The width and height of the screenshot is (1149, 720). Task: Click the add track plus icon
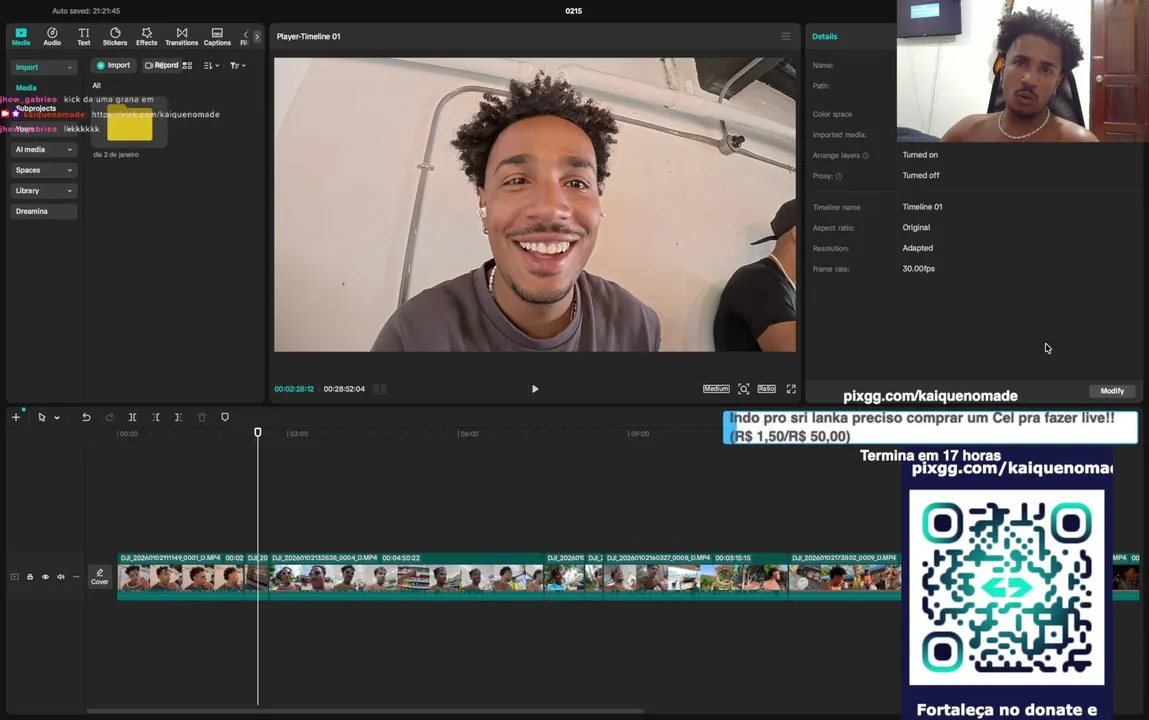tap(15, 417)
